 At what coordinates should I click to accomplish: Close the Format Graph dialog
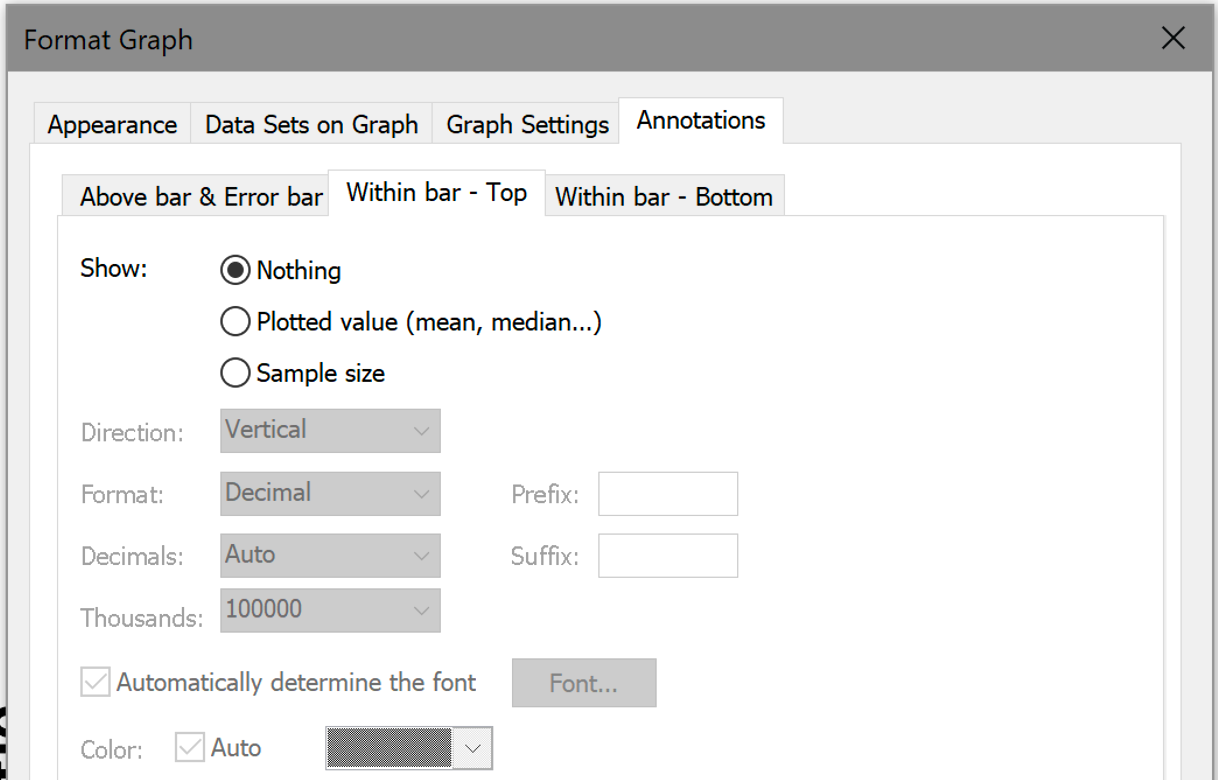pos(1172,39)
